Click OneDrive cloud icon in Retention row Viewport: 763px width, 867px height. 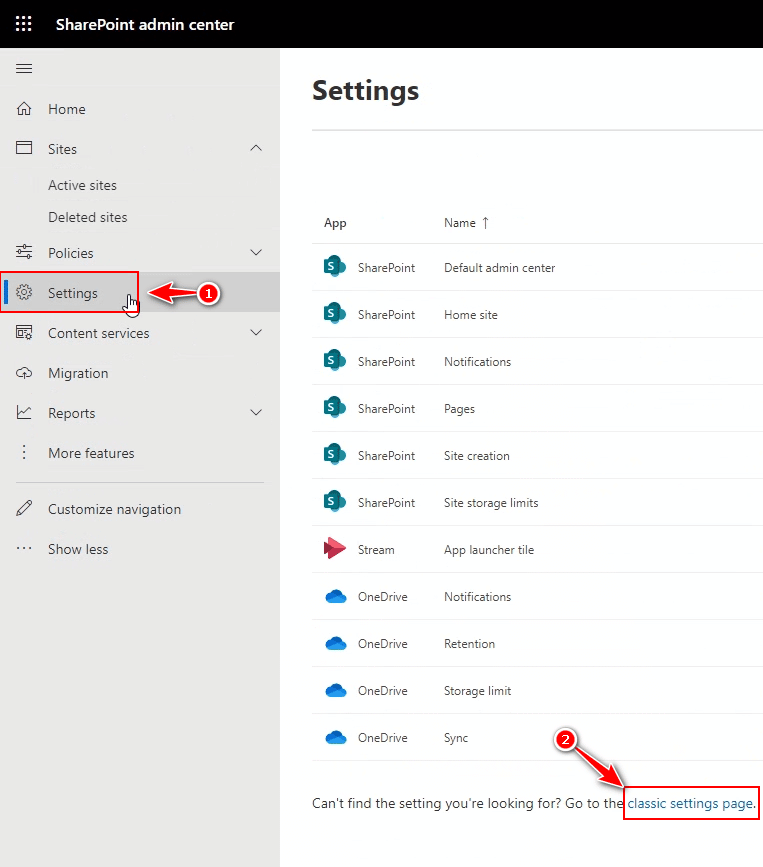click(336, 644)
